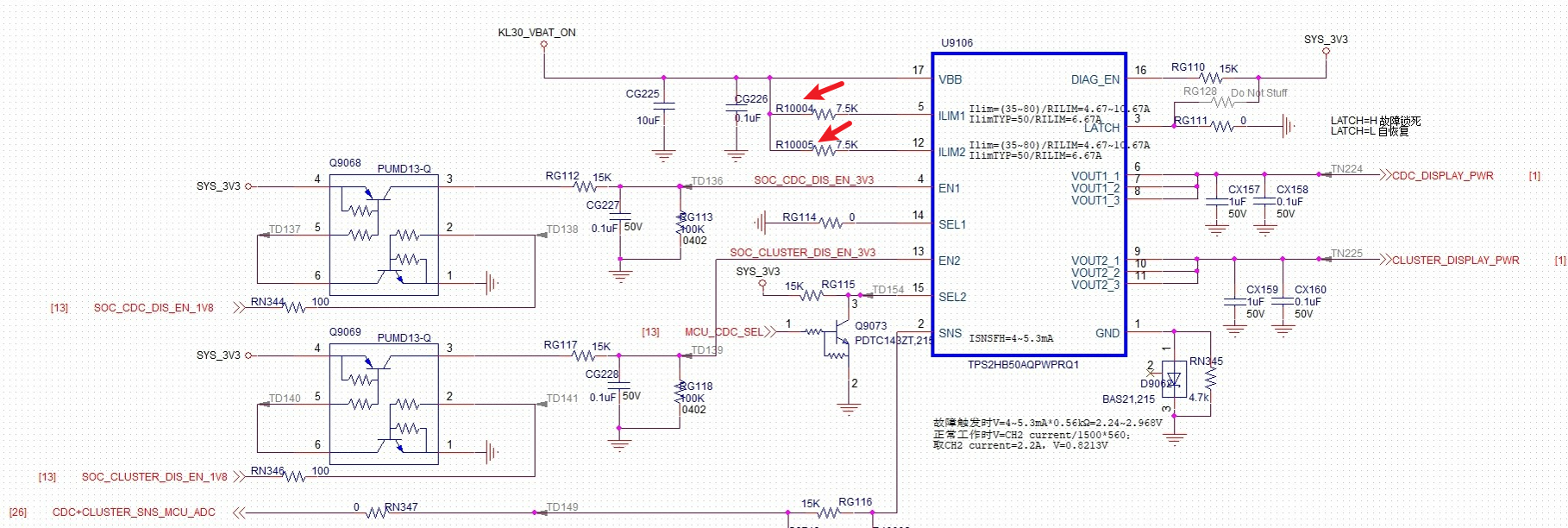Click the SYS_3V3 label at top right

coord(1326,40)
